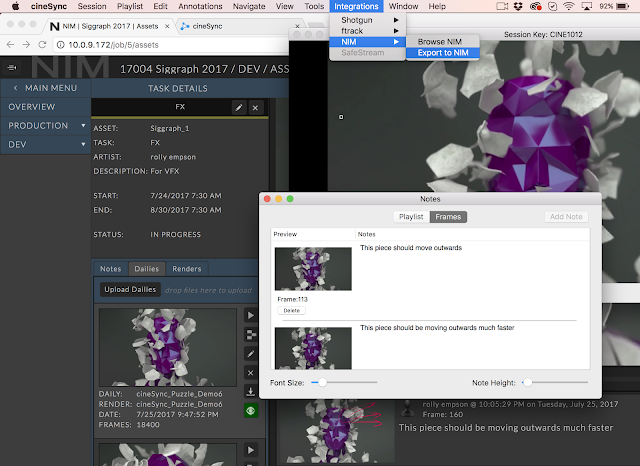The width and height of the screenshot is (640, 466).
Task: Click the Frame:113 preview thumbnail
Action: pyautogui.click(x=313, y=269)
